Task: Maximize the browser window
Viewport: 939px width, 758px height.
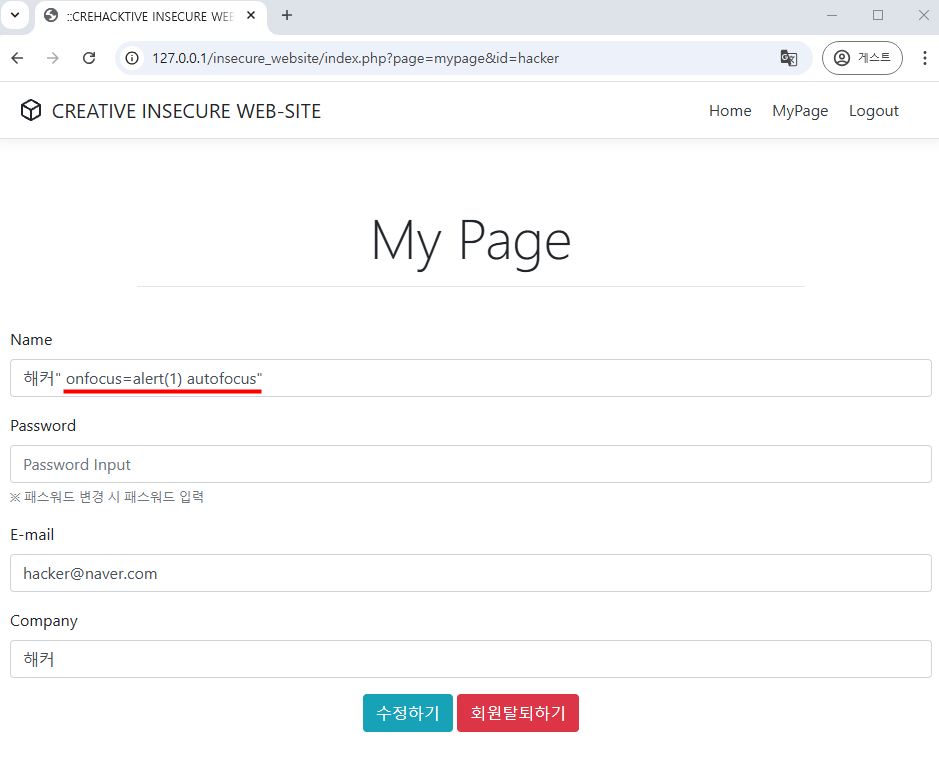Action: click(878, 16)
